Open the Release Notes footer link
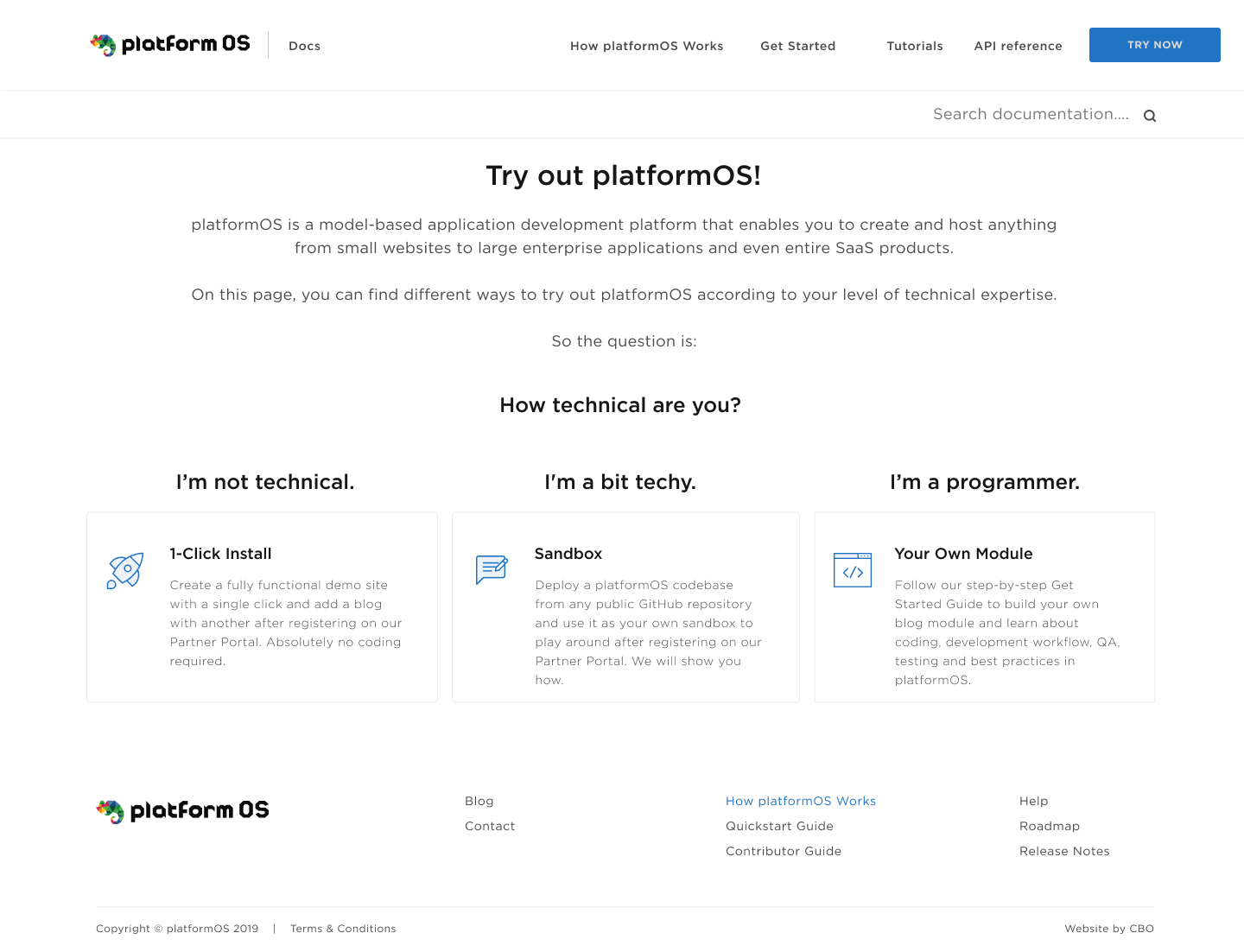 (x=1064, y=851)
